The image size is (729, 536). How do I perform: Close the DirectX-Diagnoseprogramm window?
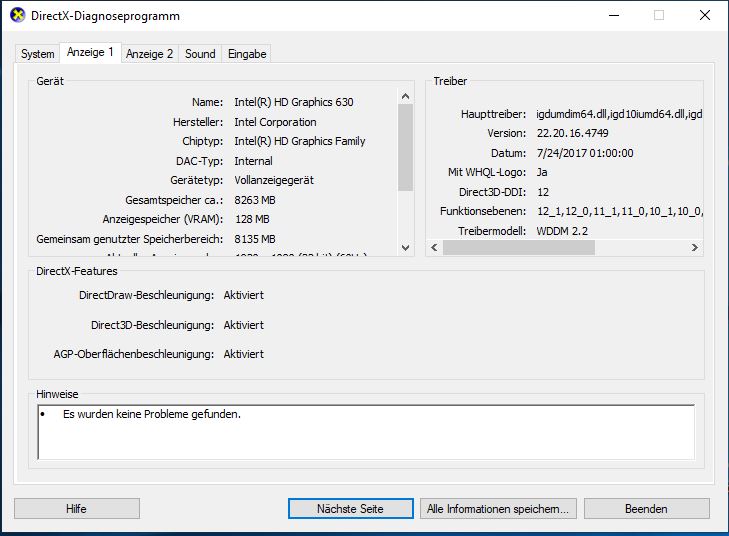tap(704, 15)
